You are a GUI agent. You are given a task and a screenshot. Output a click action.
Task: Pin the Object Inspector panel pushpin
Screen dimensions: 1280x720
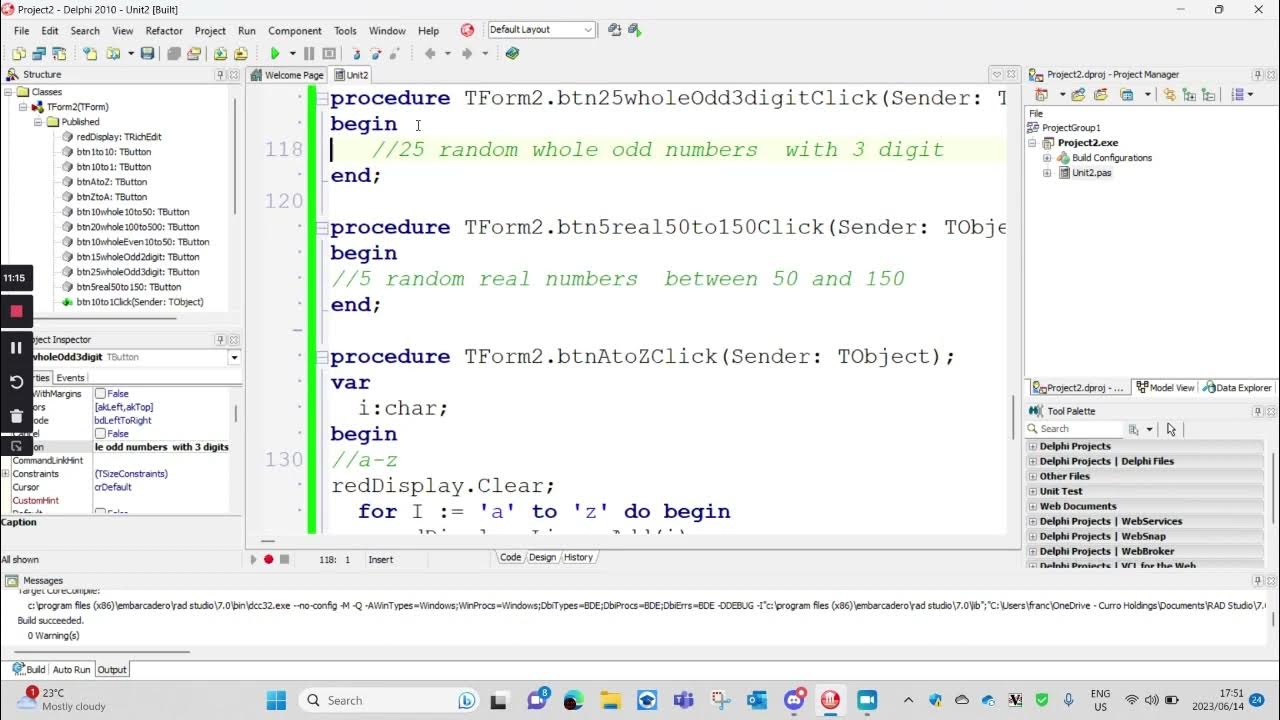(220, 340)
